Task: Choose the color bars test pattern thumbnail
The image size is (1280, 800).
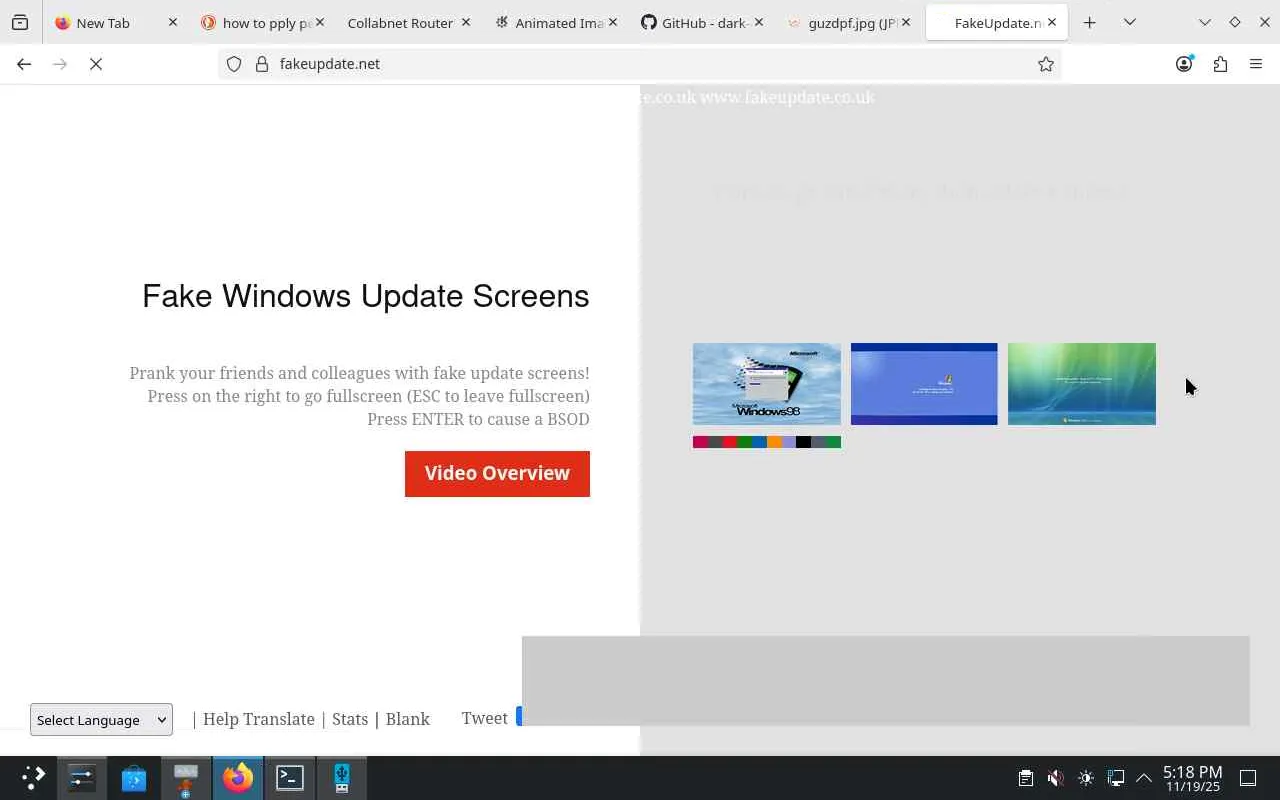Action: 767,442
